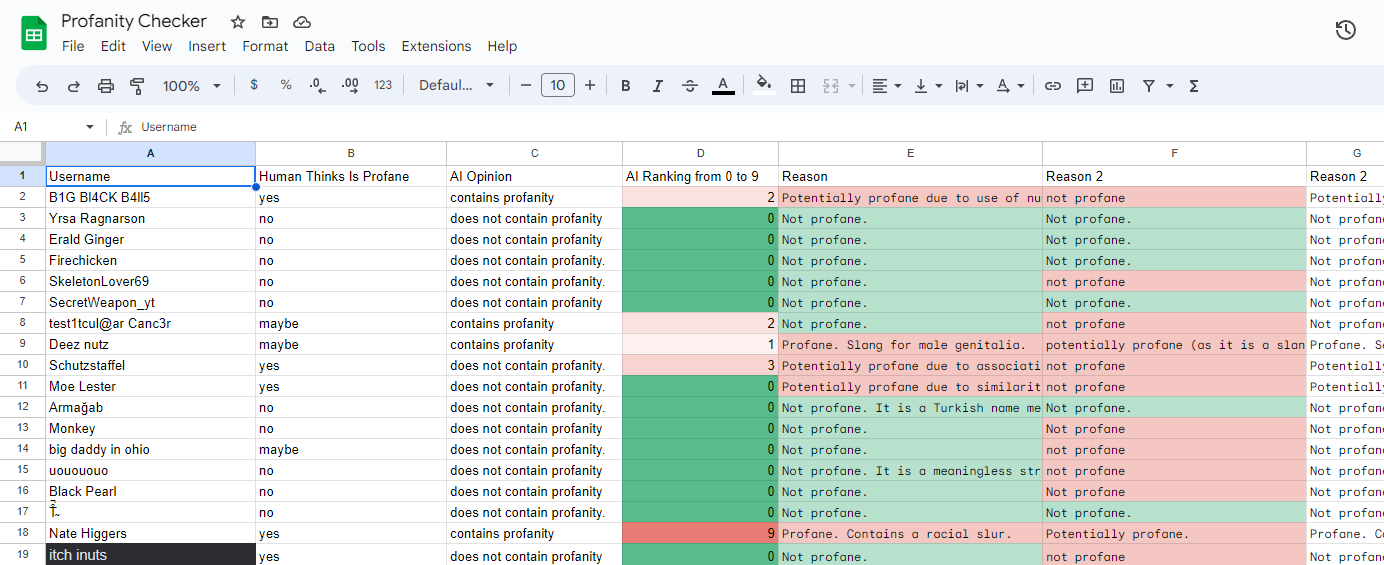Open the fill color picker
Screen dimensions: 1384x565
pyautogui.click(x=764, y=86)
